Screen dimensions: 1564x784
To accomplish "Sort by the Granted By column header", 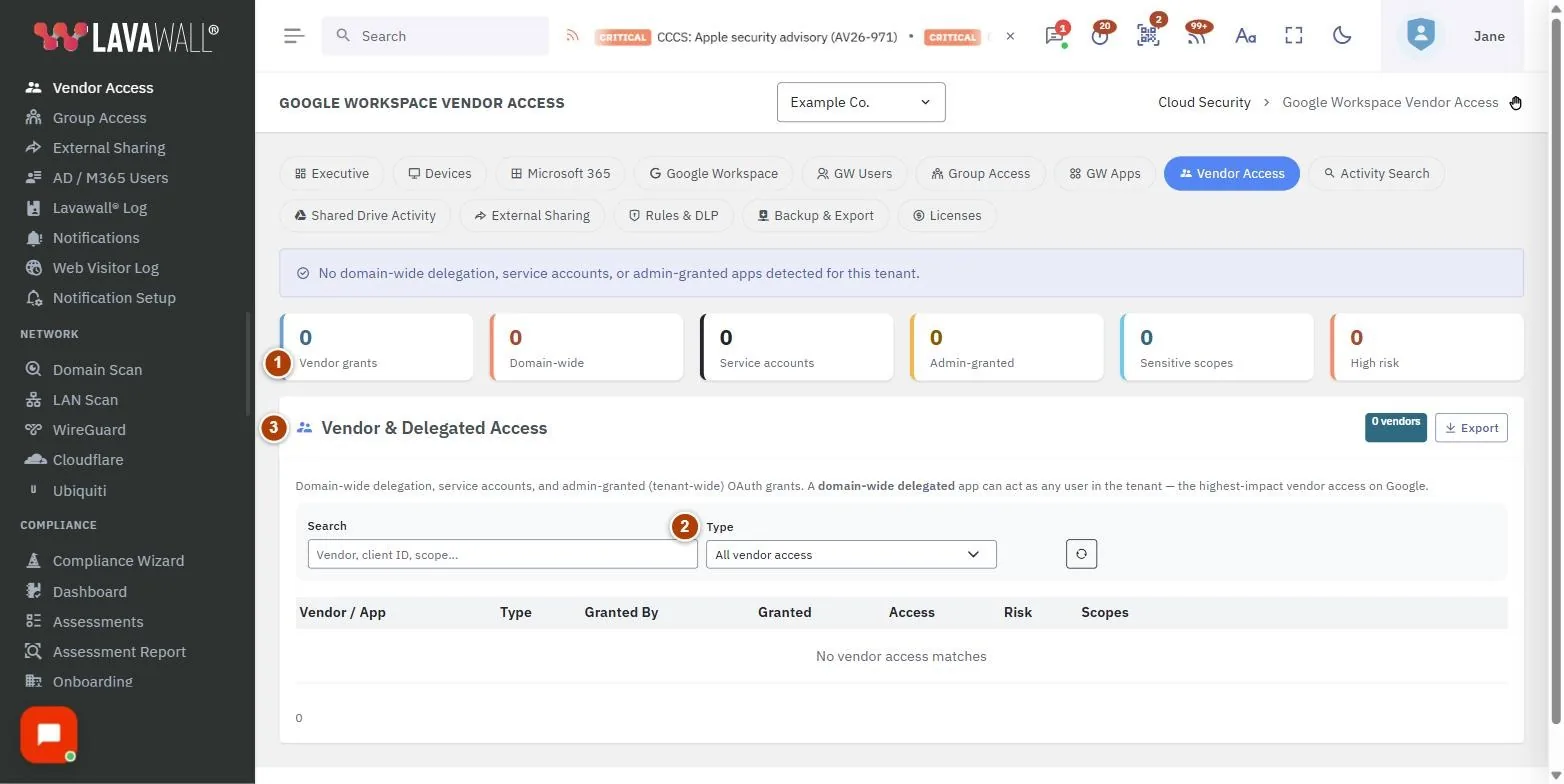I will click(x=621, y=612).
